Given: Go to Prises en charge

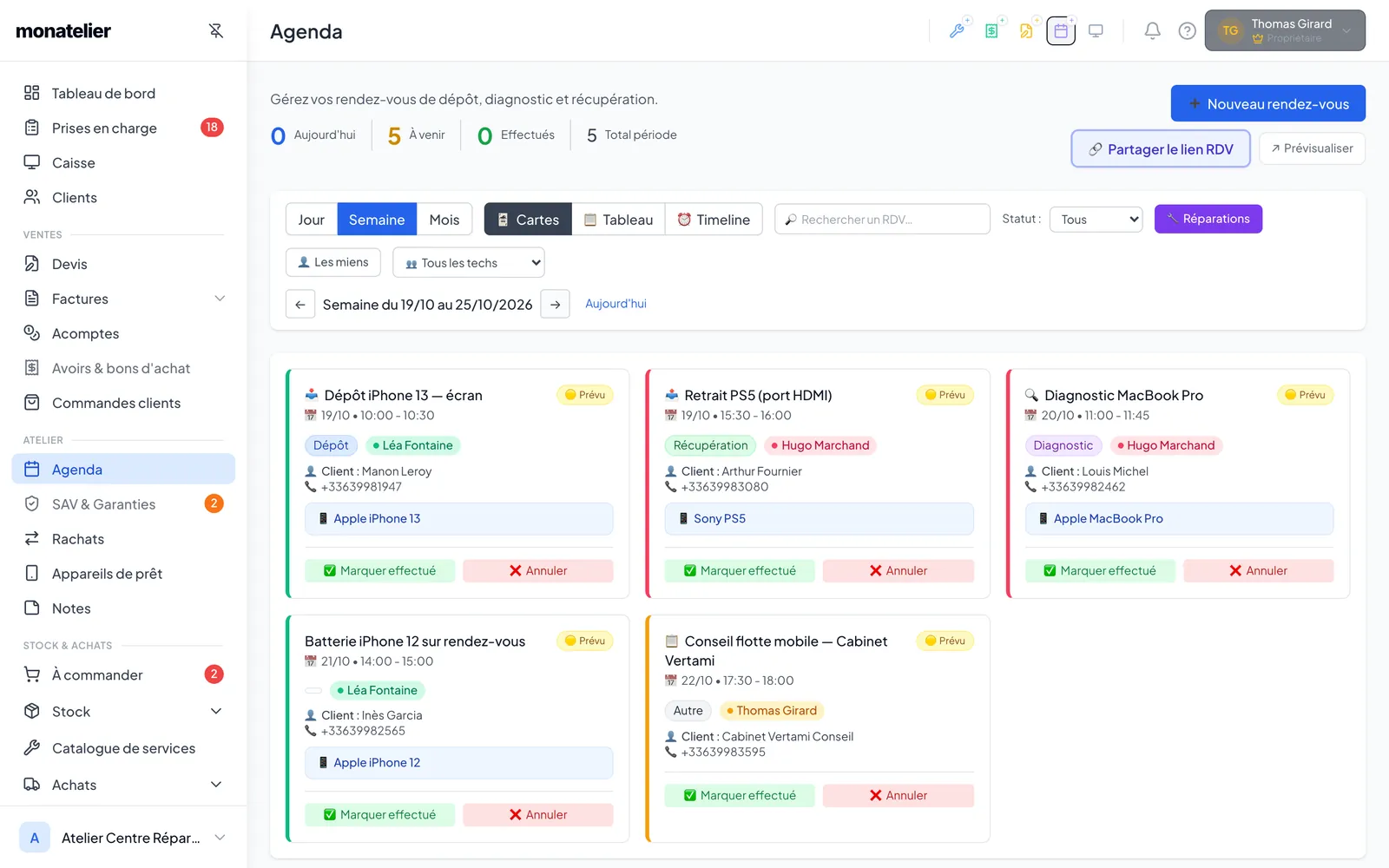Looking at the screenshot, I should pos(123,128).
